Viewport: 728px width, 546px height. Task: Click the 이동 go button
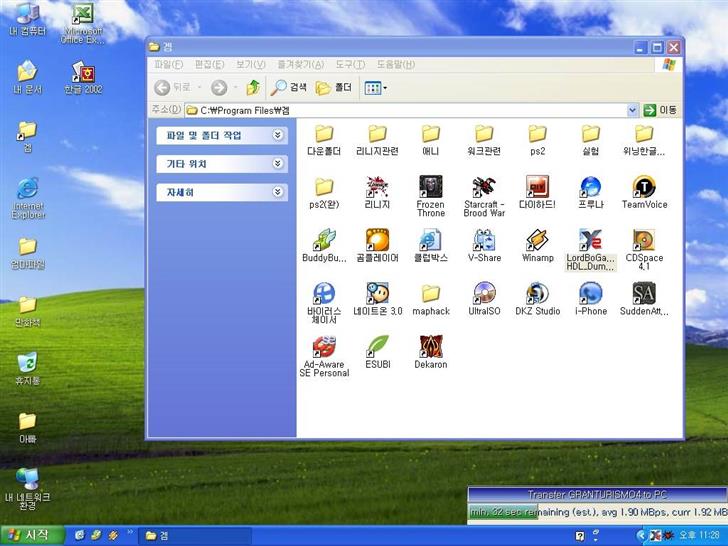coord(660,110)
